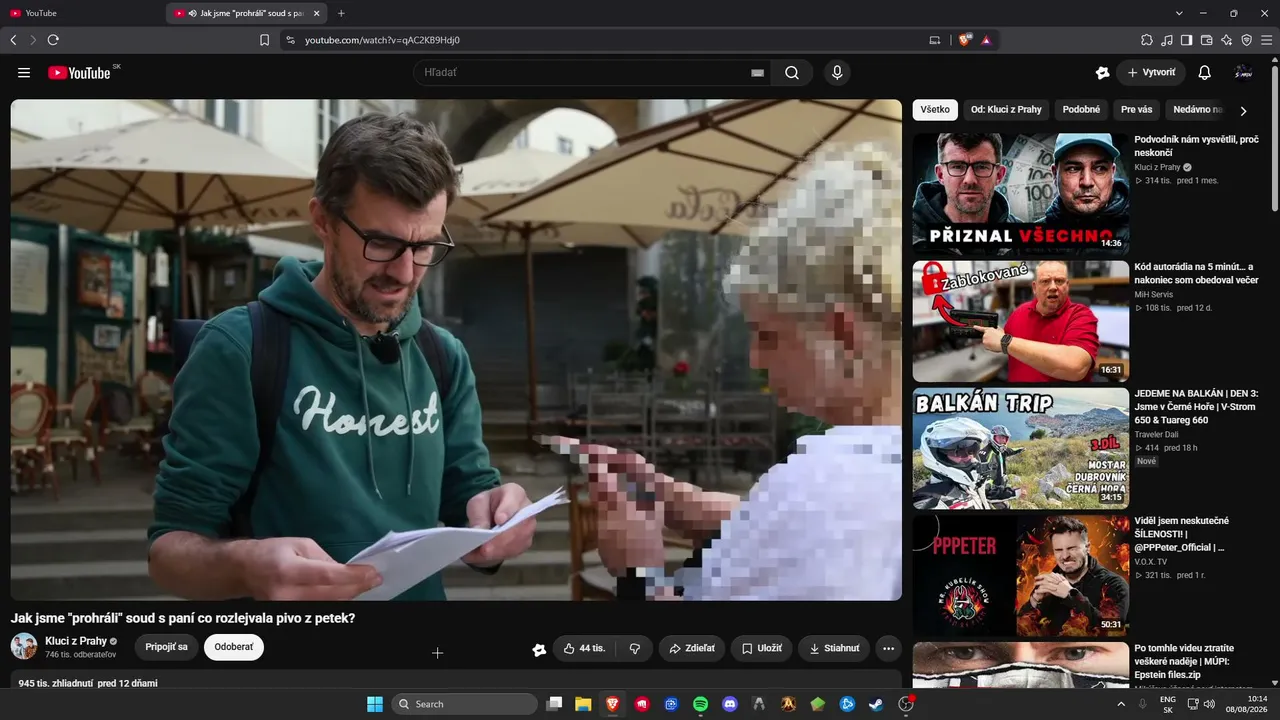Open the Windows Start menu
1280x720 pixels.
(374, 704)
